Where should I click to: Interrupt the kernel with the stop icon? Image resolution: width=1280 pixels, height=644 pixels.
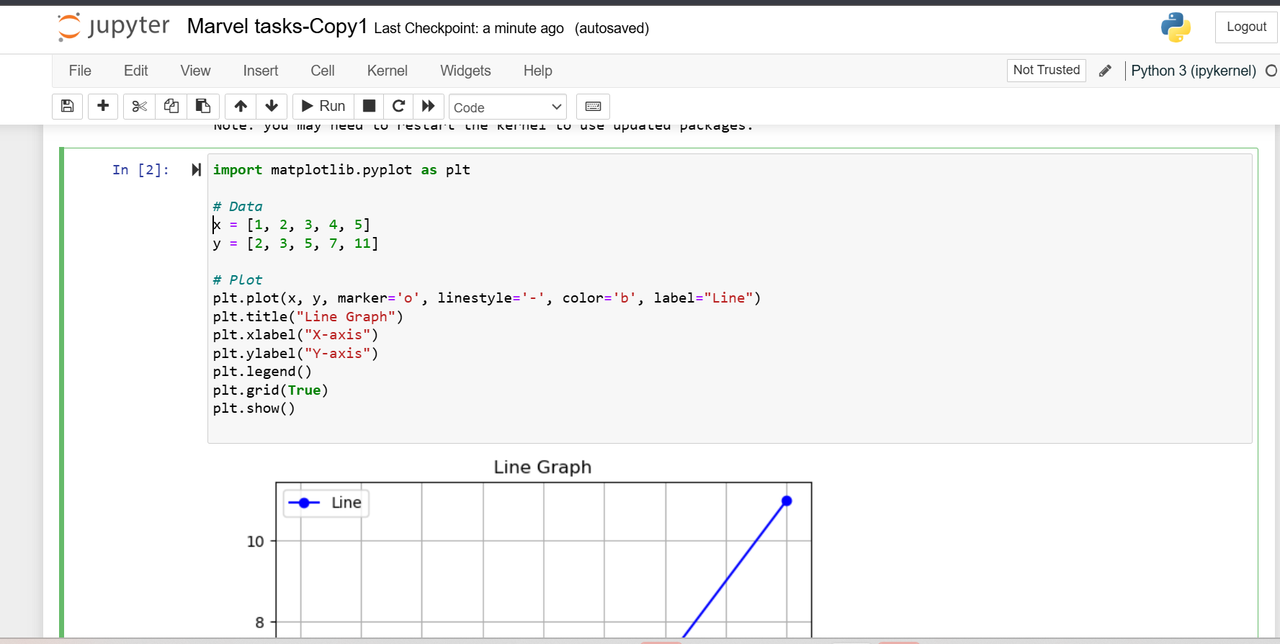click(369, 106)
